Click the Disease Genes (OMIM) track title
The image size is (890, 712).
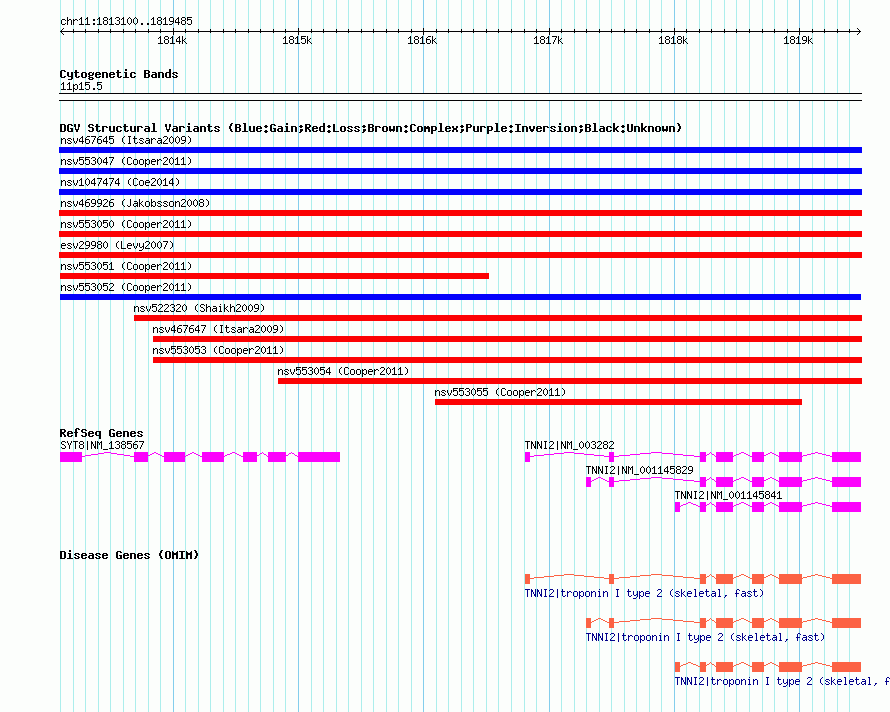[x=129, y=555]
